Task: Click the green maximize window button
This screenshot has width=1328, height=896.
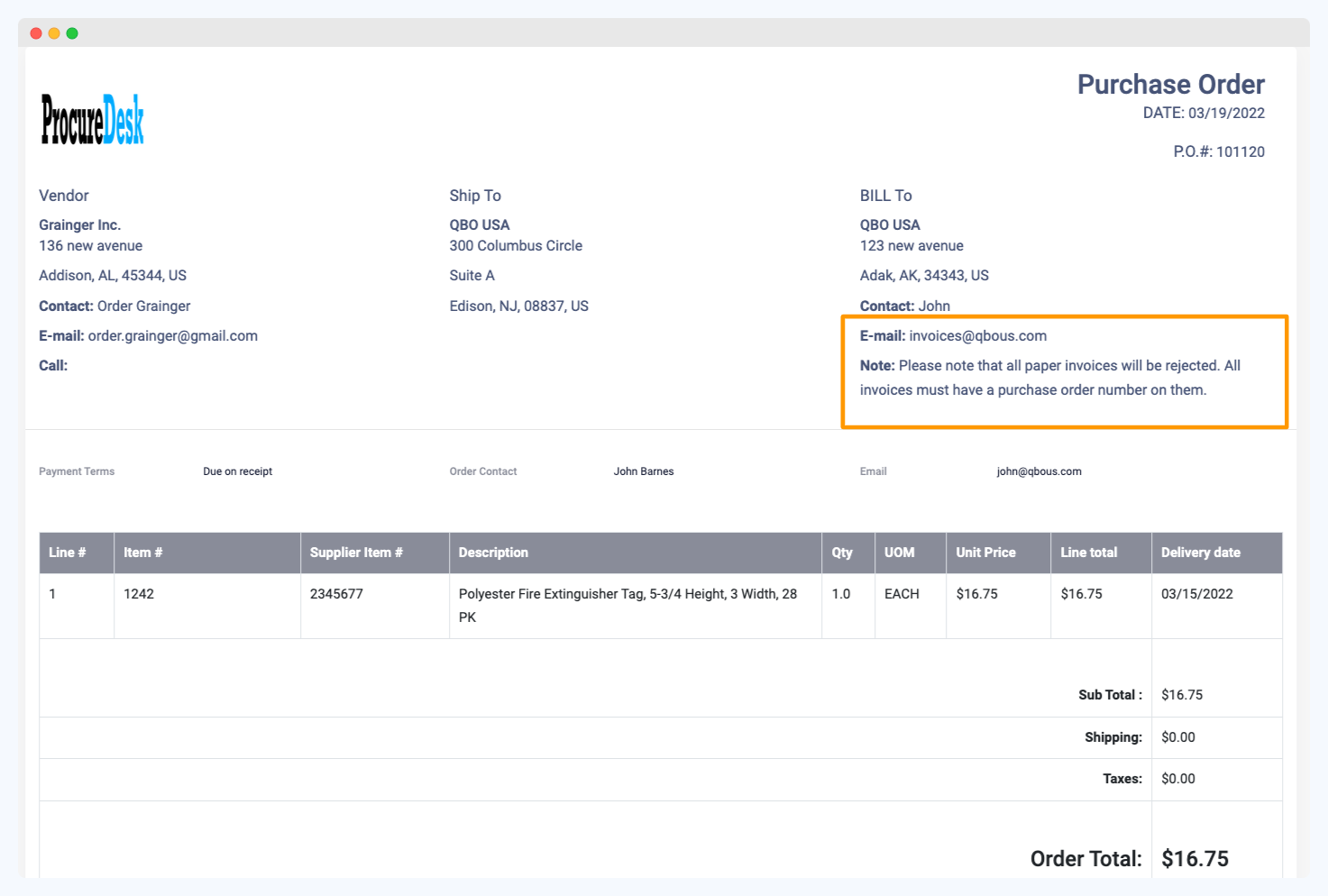Action: coord(71,32)
